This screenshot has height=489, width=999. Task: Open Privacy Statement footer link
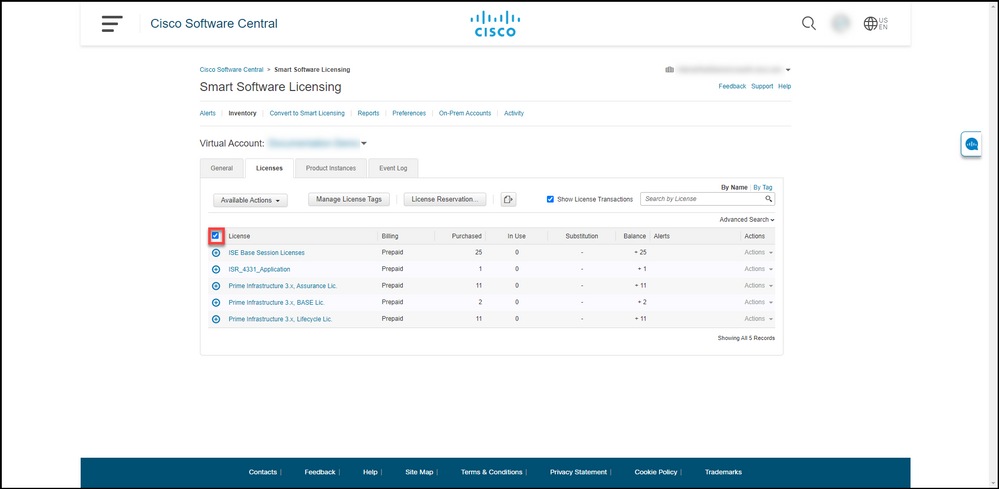click(579, 472)
